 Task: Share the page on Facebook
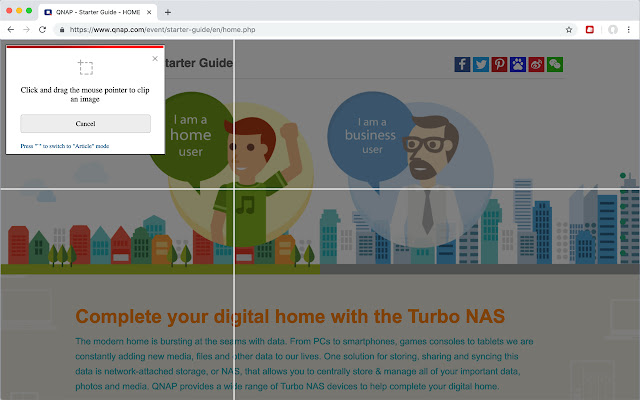point(462,64)
